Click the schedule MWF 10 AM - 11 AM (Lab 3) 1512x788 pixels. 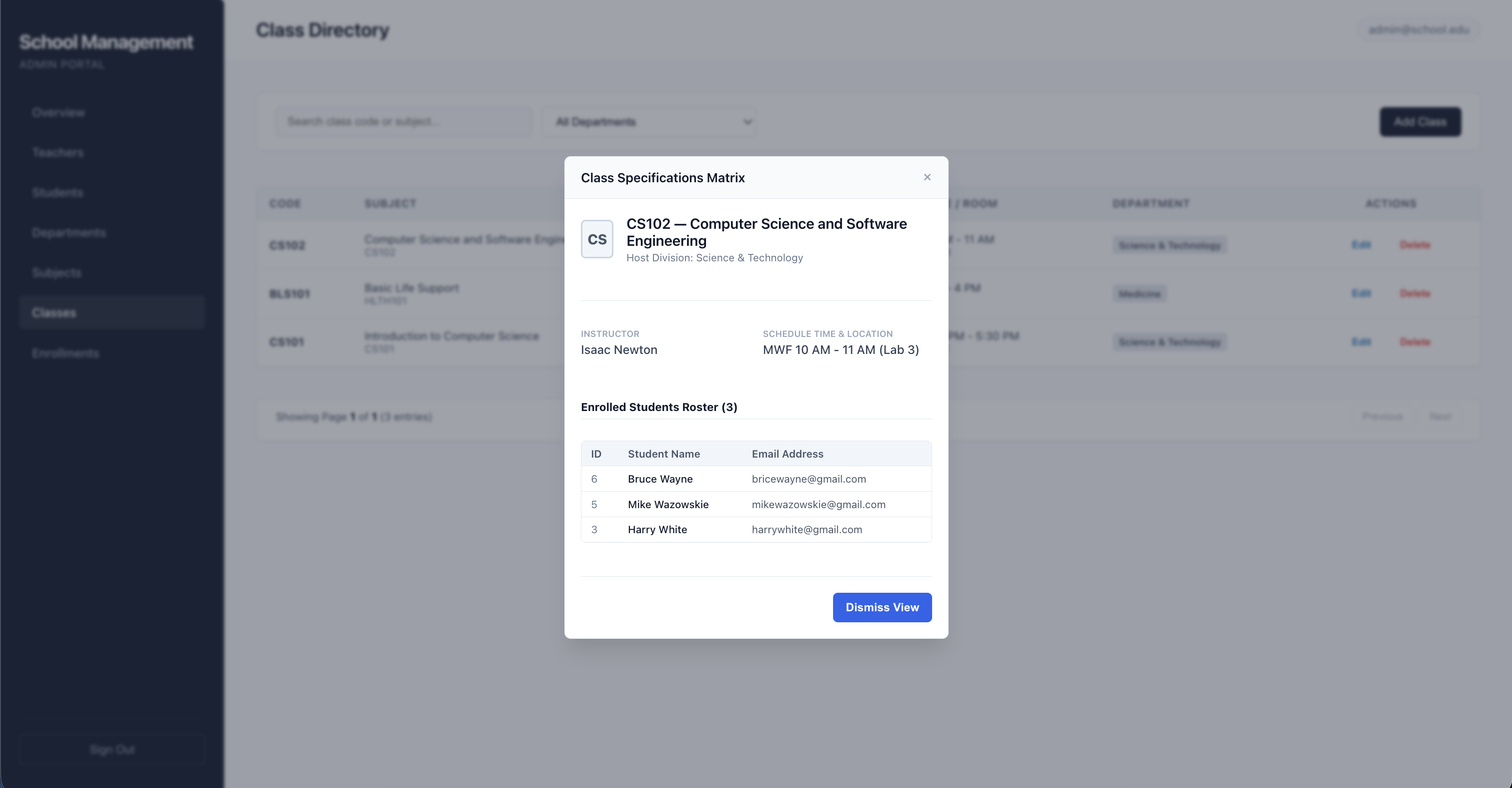click(841, 350)
